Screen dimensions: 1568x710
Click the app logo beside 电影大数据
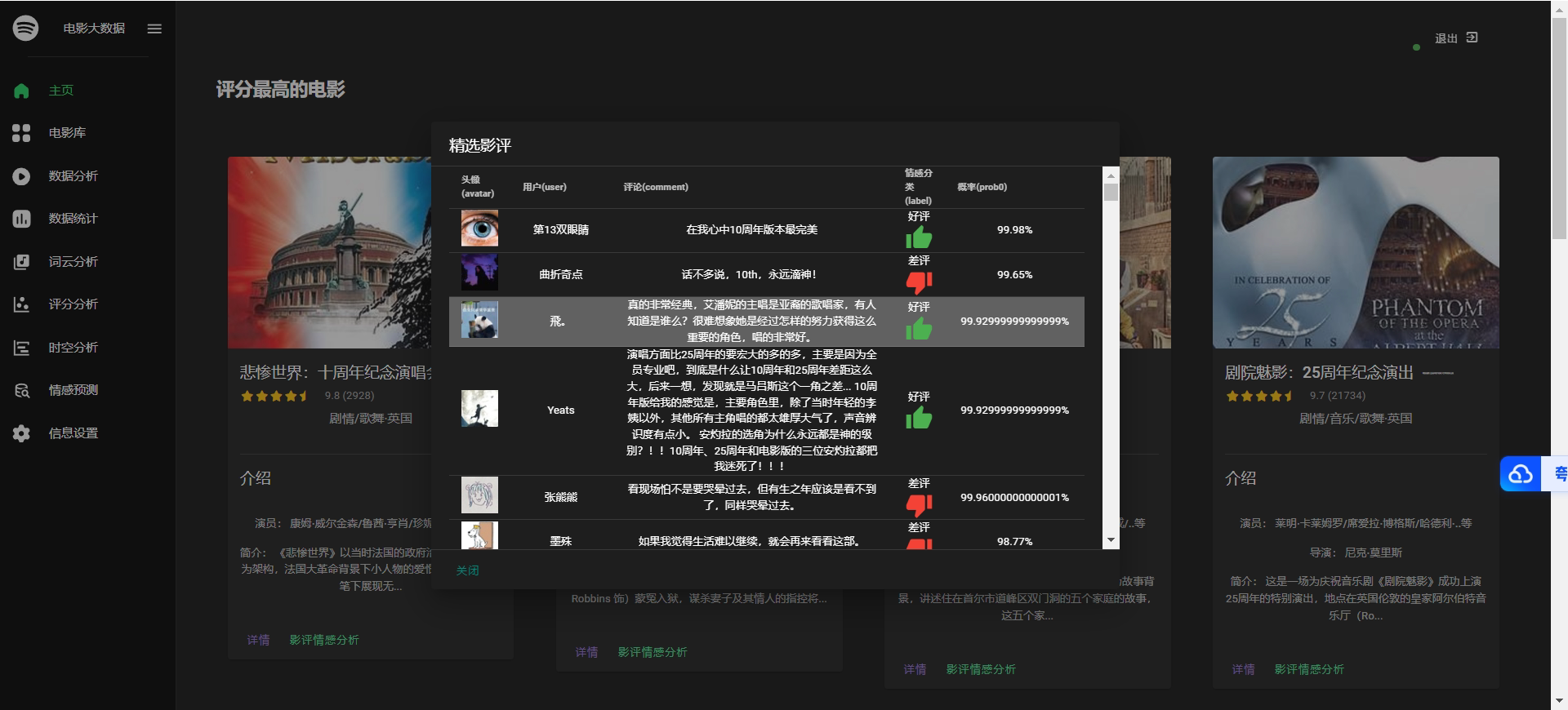[x=25, y=28]
